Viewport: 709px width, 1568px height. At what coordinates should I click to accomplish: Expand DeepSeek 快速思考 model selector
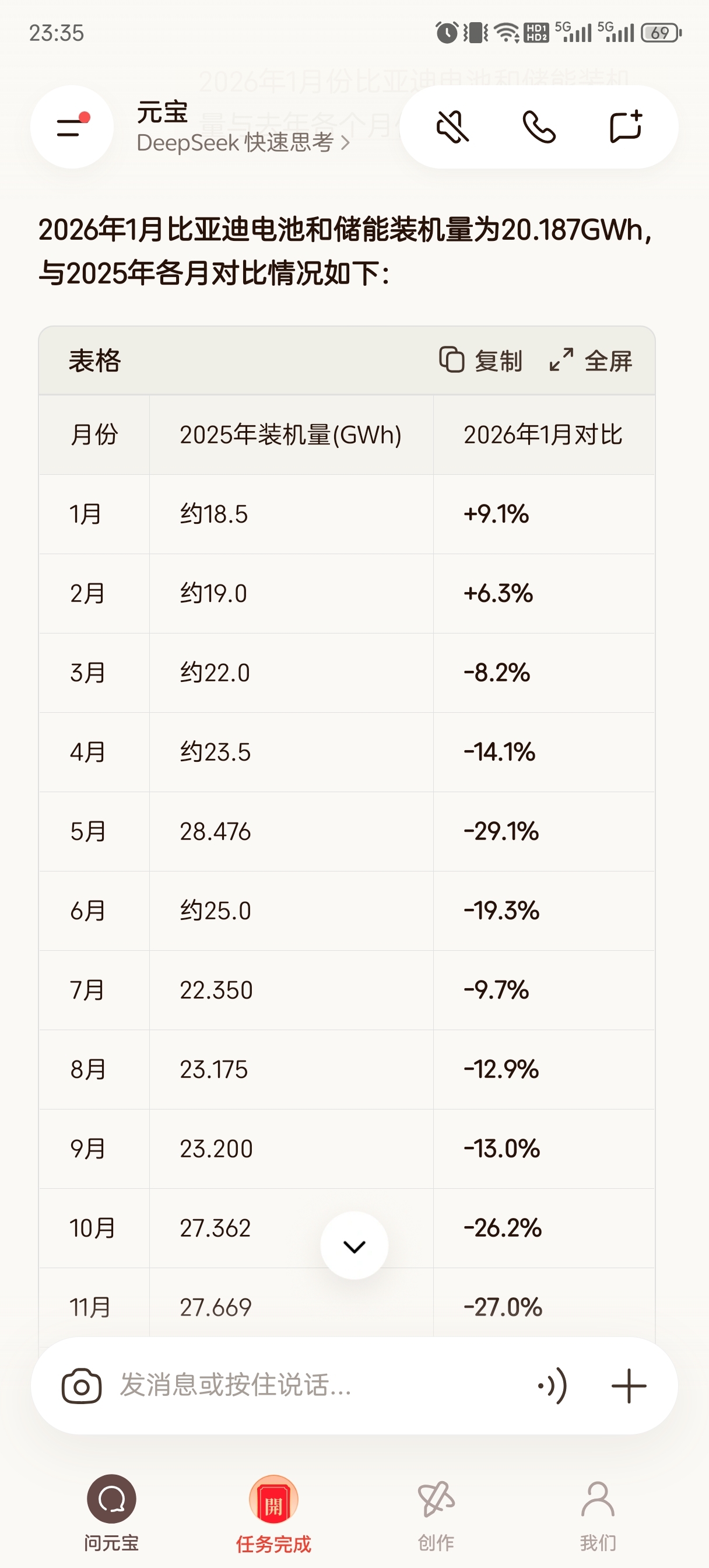pyautogui.click(x=243, y=143)
